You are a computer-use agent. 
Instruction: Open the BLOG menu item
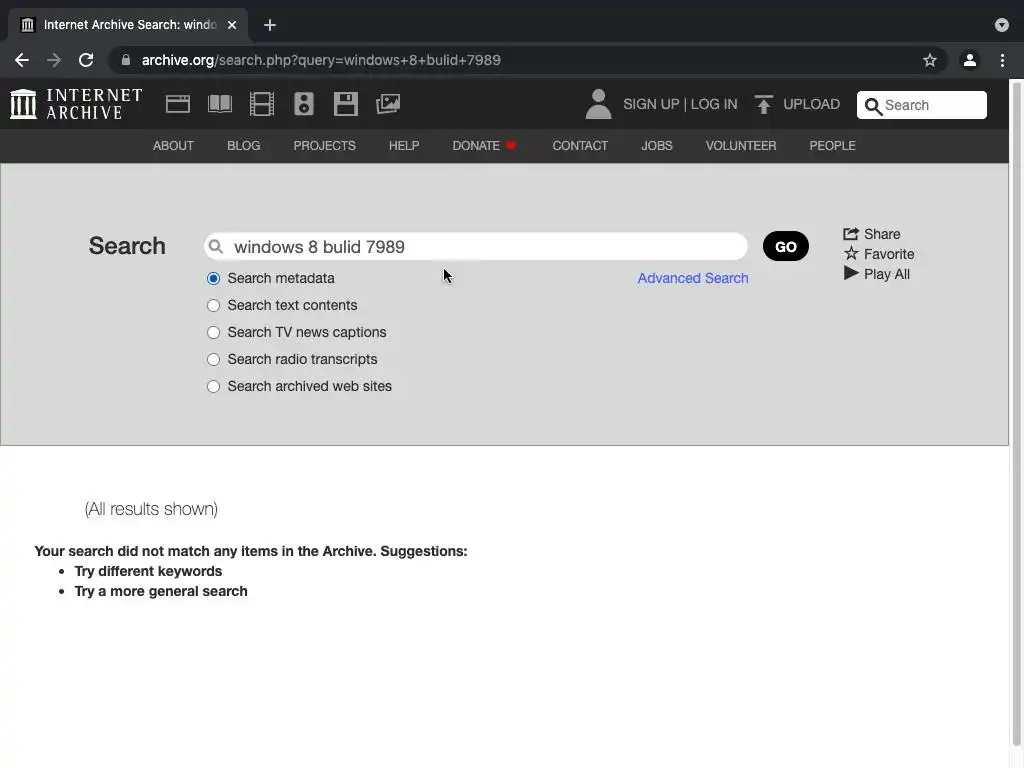244,146
